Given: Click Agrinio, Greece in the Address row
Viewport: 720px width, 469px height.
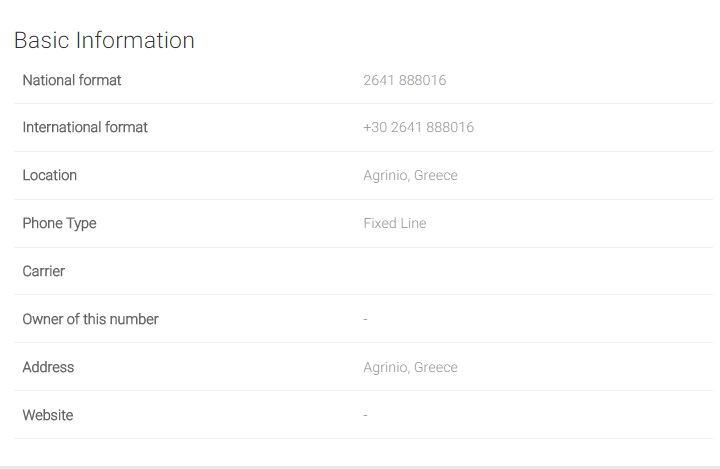Looking at the screenshot, I should tap(410, 367).
